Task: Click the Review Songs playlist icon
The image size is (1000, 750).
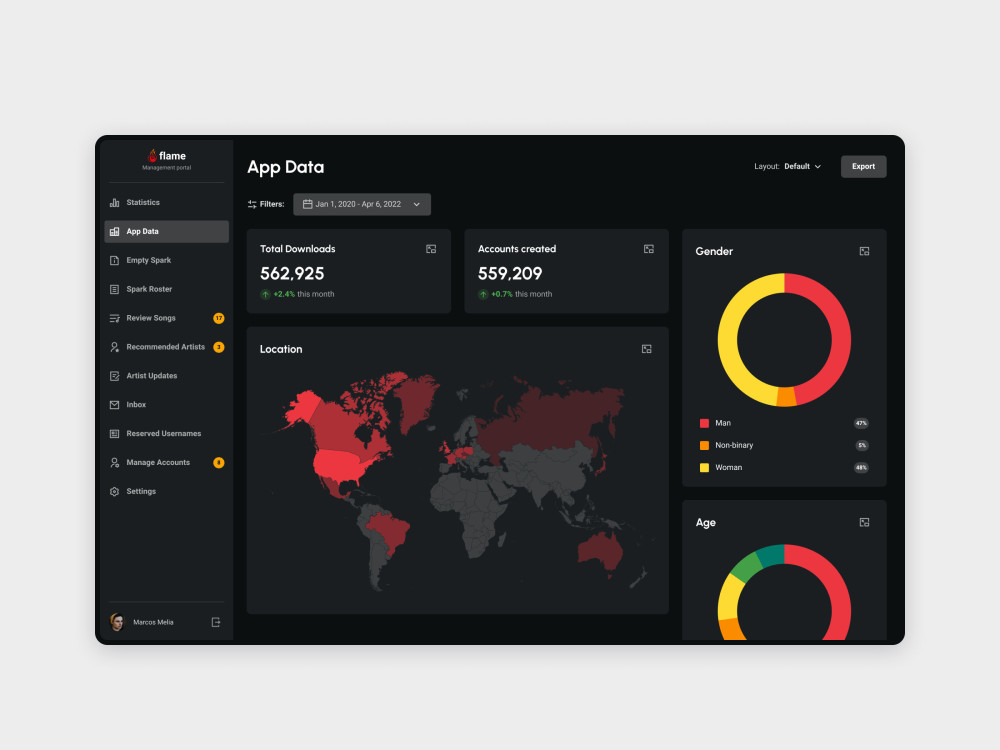Action: click(114, 318)
